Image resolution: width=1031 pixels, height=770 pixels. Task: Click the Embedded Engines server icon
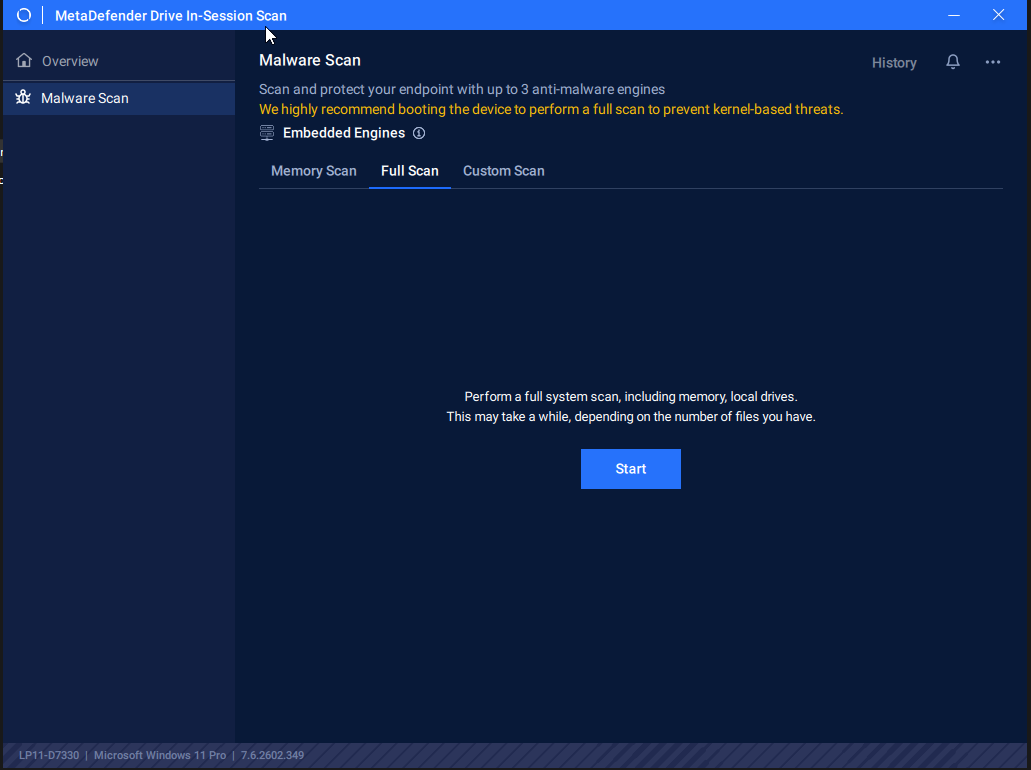[x=267, y=133]
